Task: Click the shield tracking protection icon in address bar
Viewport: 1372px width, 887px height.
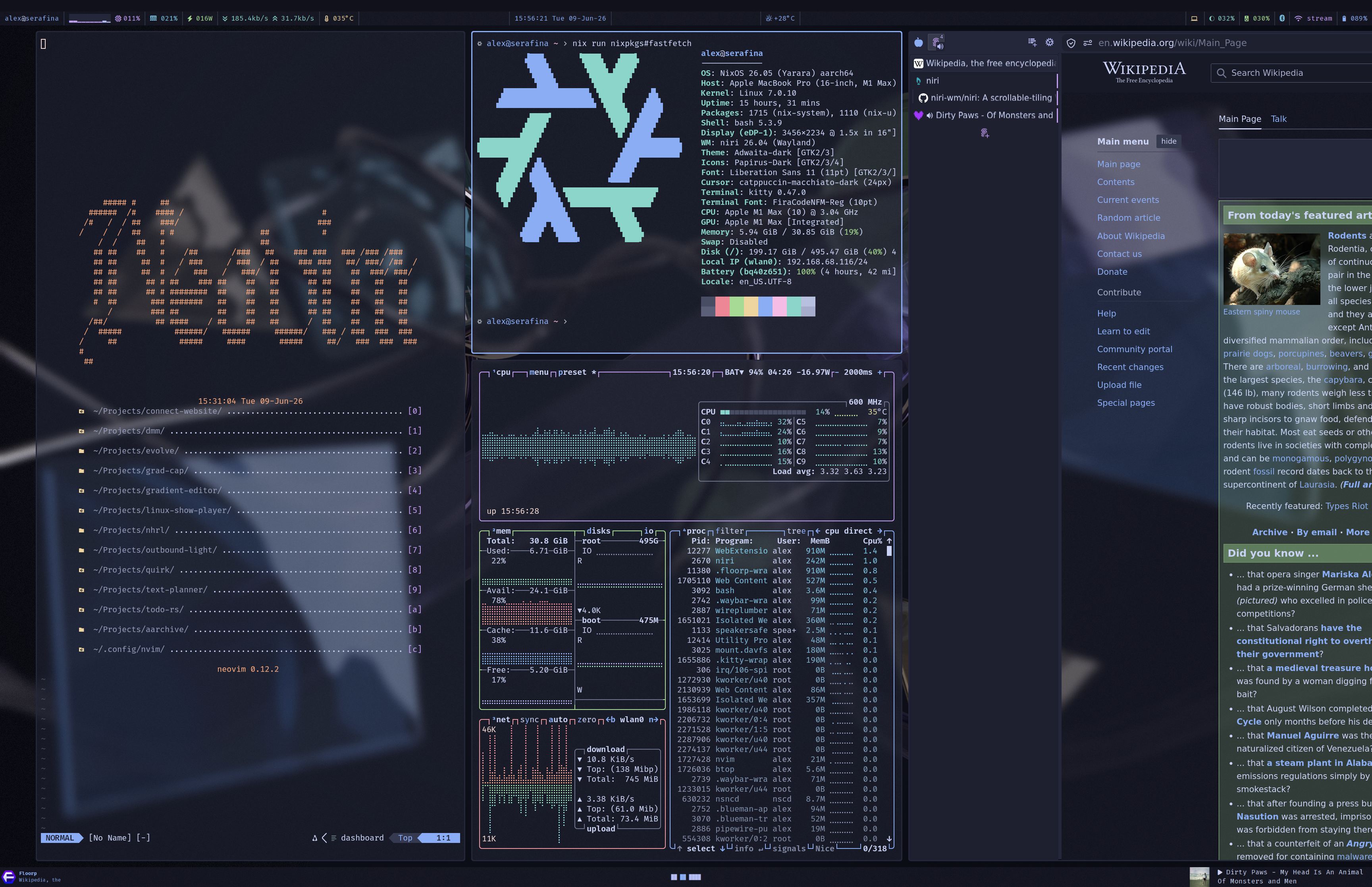Action: (1071, 43)
